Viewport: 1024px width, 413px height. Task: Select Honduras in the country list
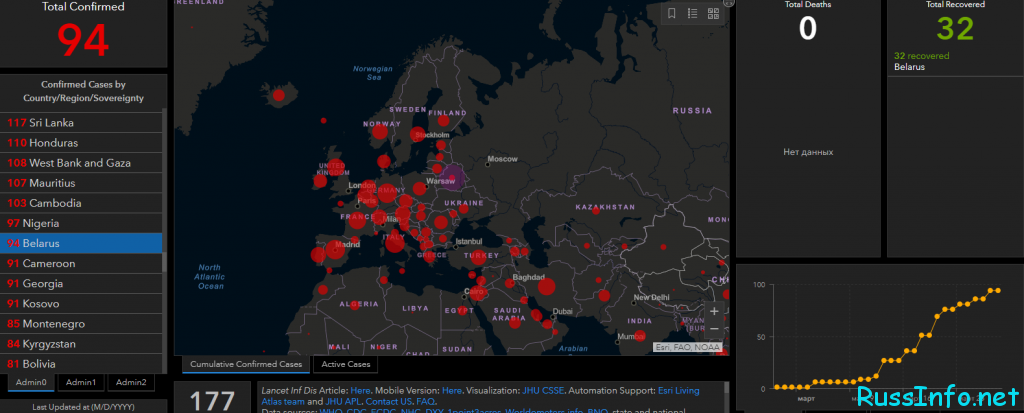pyautogui.click(x=81, y=142)
